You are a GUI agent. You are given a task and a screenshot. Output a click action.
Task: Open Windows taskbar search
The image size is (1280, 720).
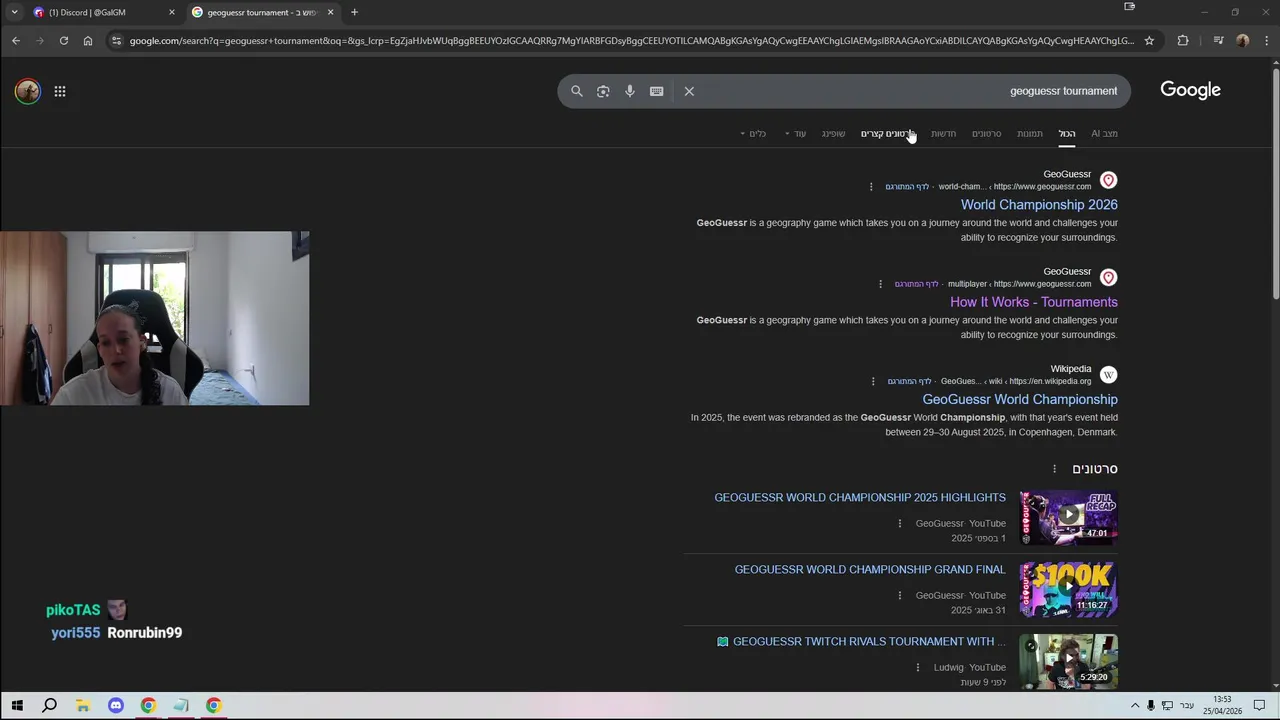click(x=49, y=705)
